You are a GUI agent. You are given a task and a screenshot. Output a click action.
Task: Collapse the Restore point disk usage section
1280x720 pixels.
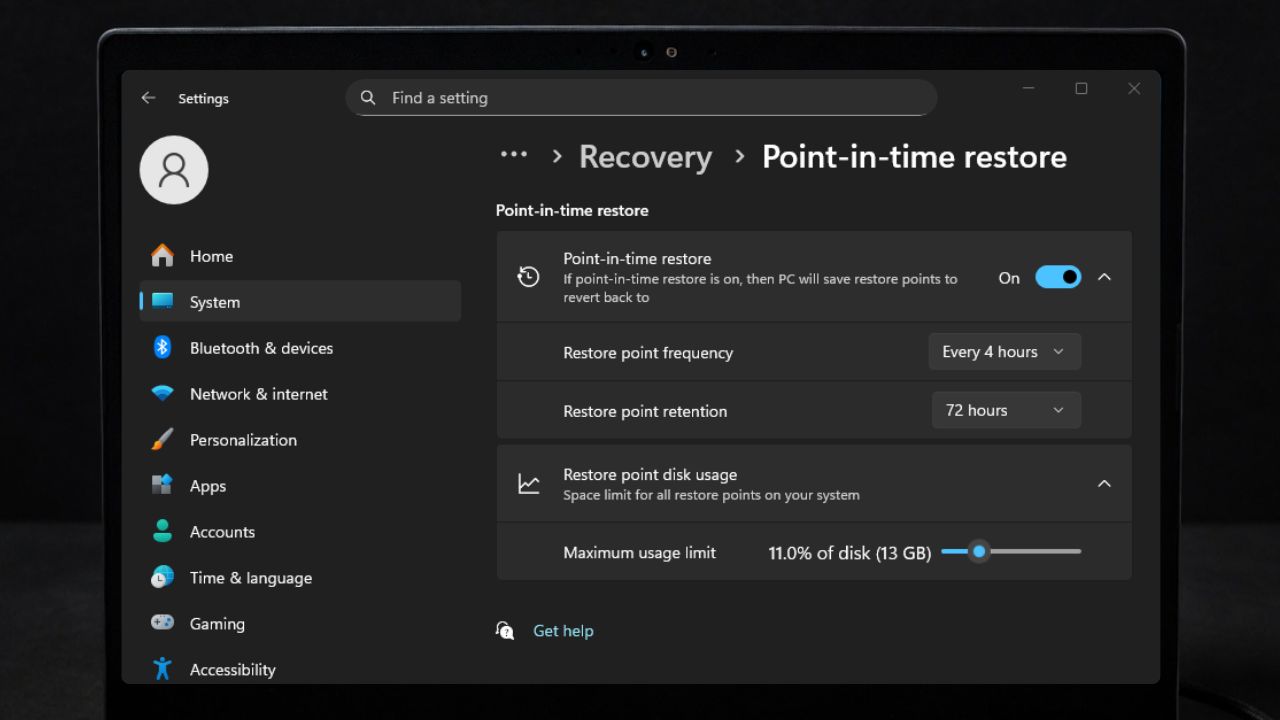(1104, 483)
